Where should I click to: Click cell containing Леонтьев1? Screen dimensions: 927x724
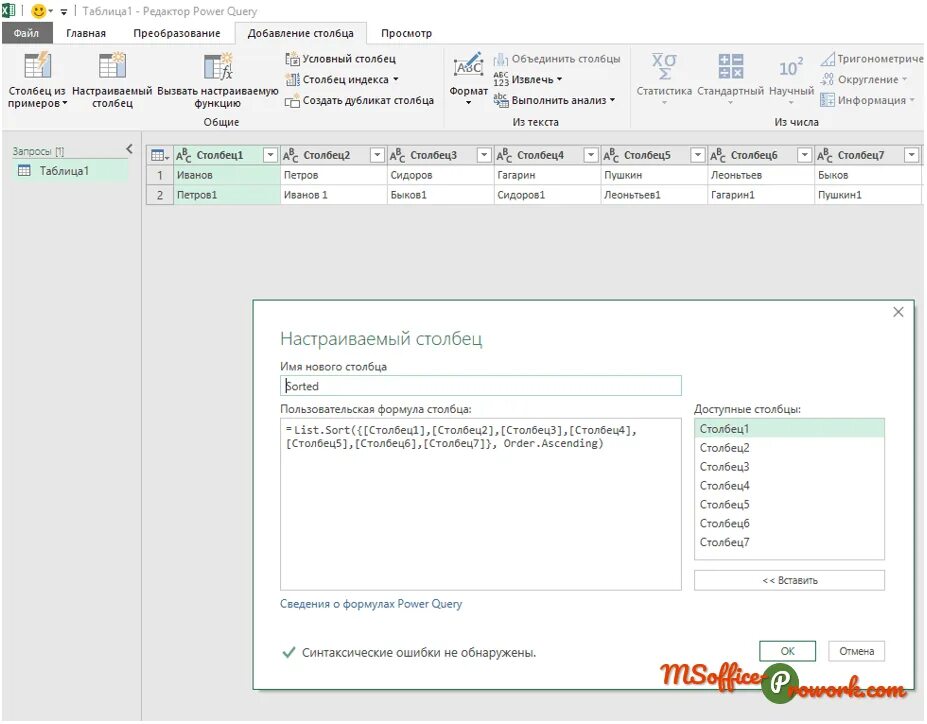pyautogui.click(x=653, y=195)
